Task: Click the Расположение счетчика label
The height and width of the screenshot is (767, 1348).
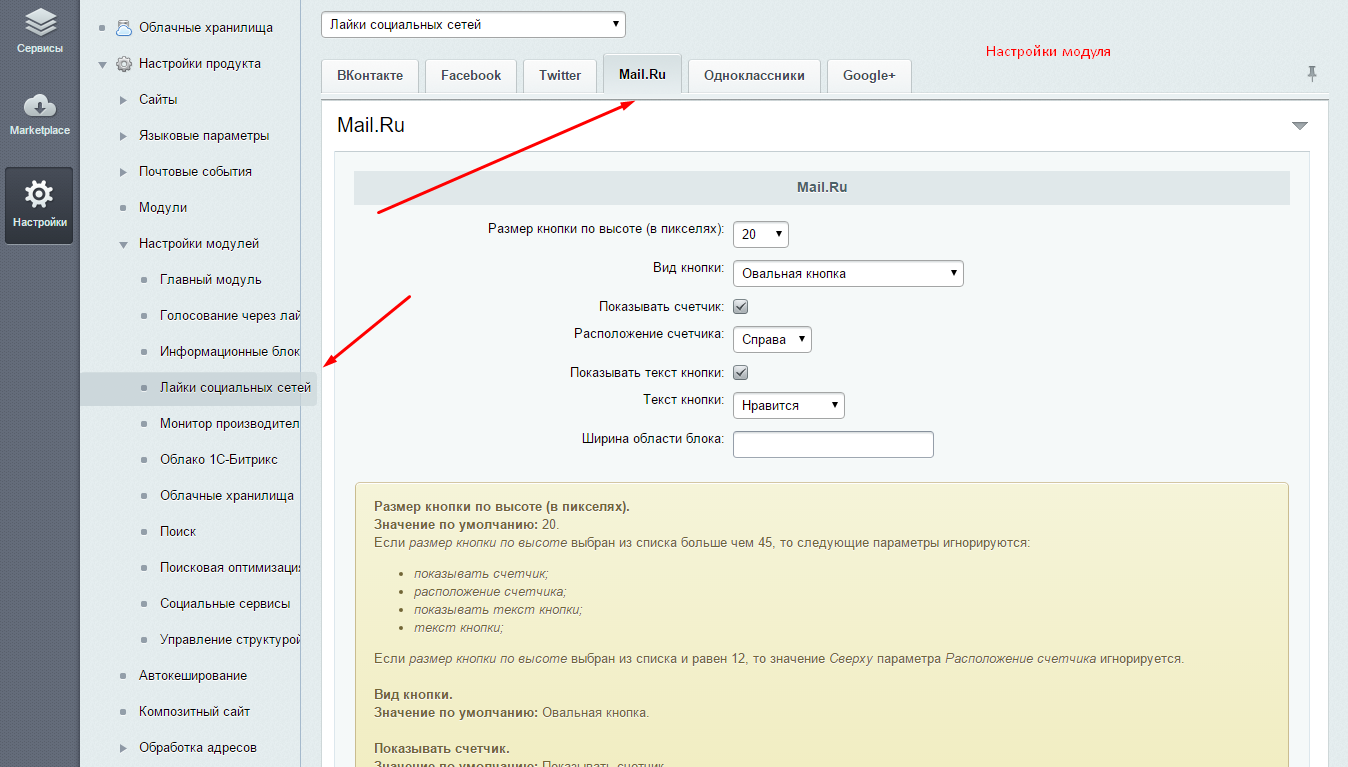Action: coord(650,333)
